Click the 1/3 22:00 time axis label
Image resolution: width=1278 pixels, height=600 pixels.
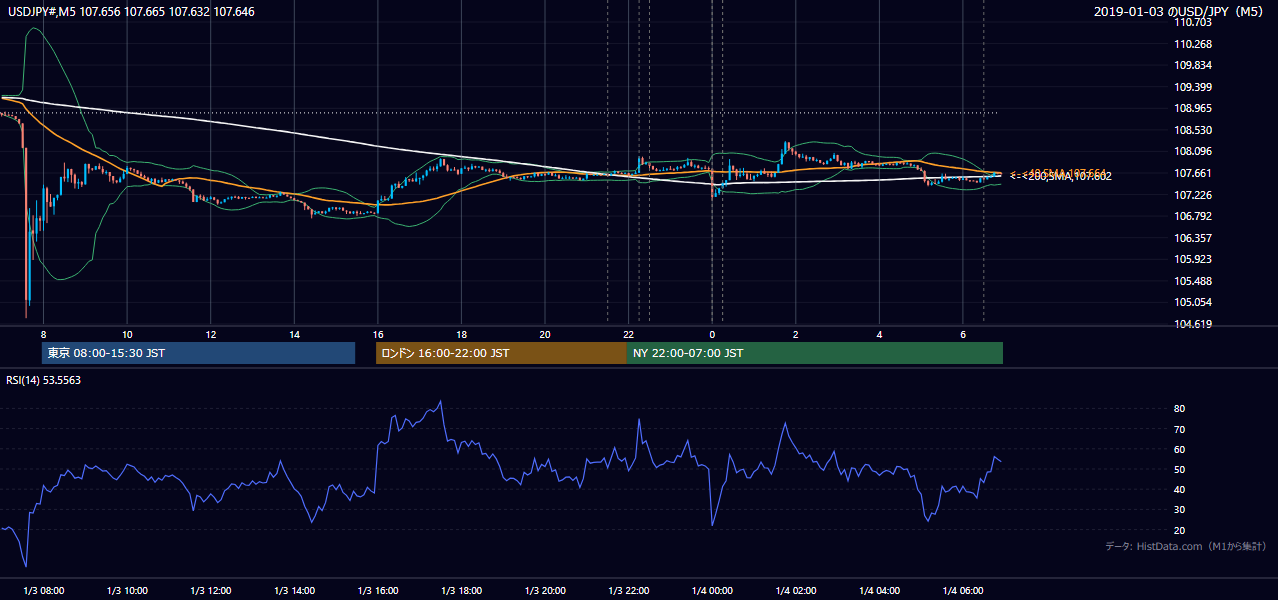[628, 591]
